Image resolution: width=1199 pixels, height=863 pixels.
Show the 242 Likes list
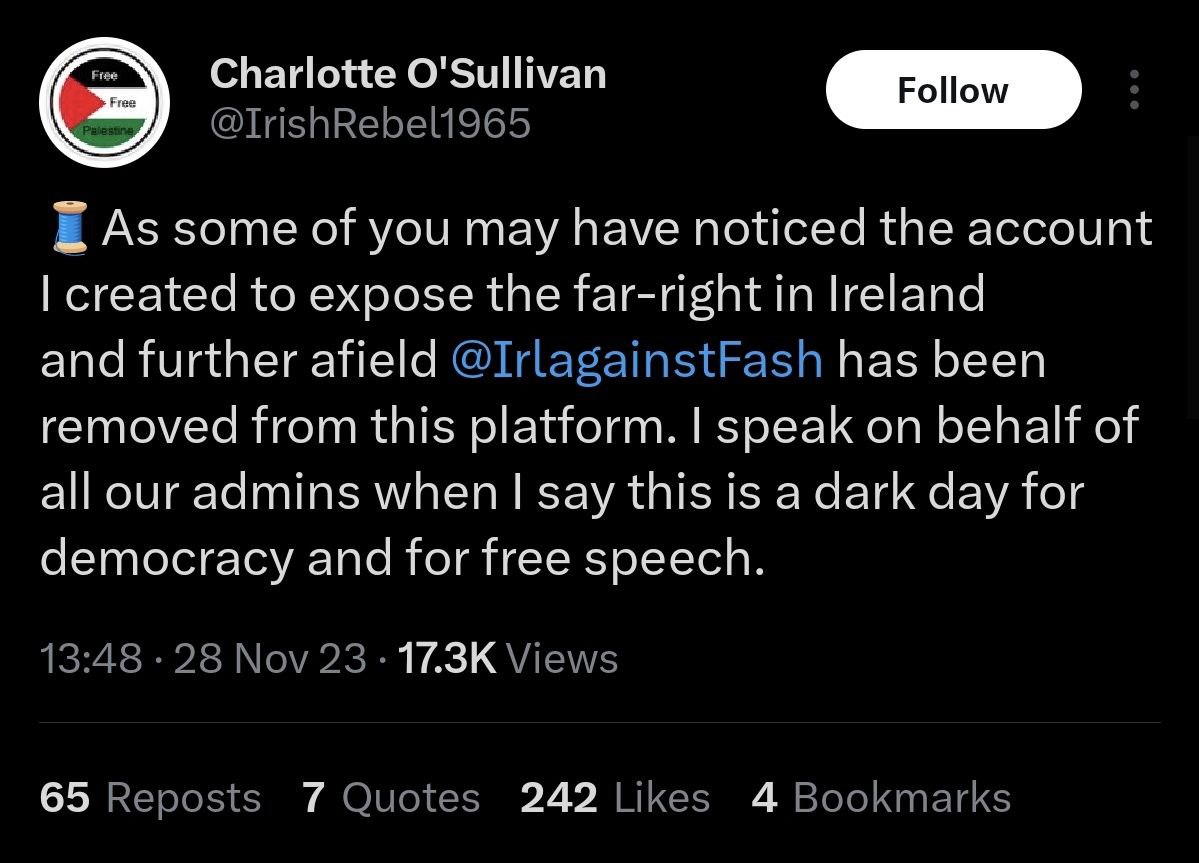pos(615,798)
